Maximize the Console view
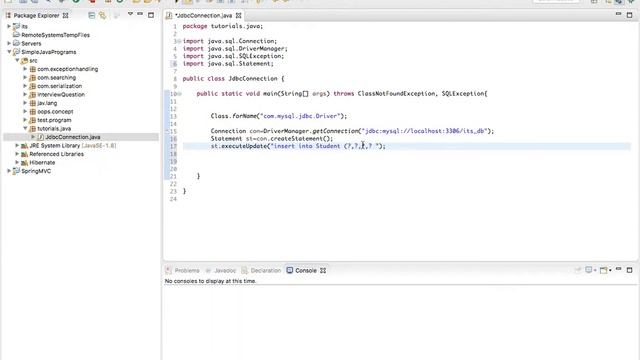 (x=629, y=270)
